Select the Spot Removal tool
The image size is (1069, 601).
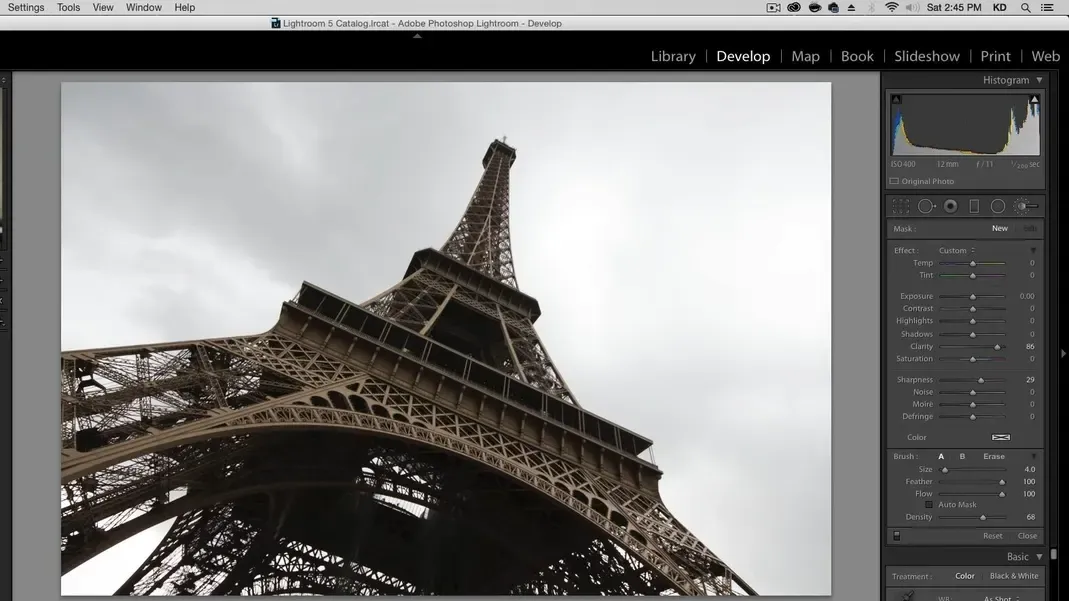pyautogui.click(x=926, y=206)
